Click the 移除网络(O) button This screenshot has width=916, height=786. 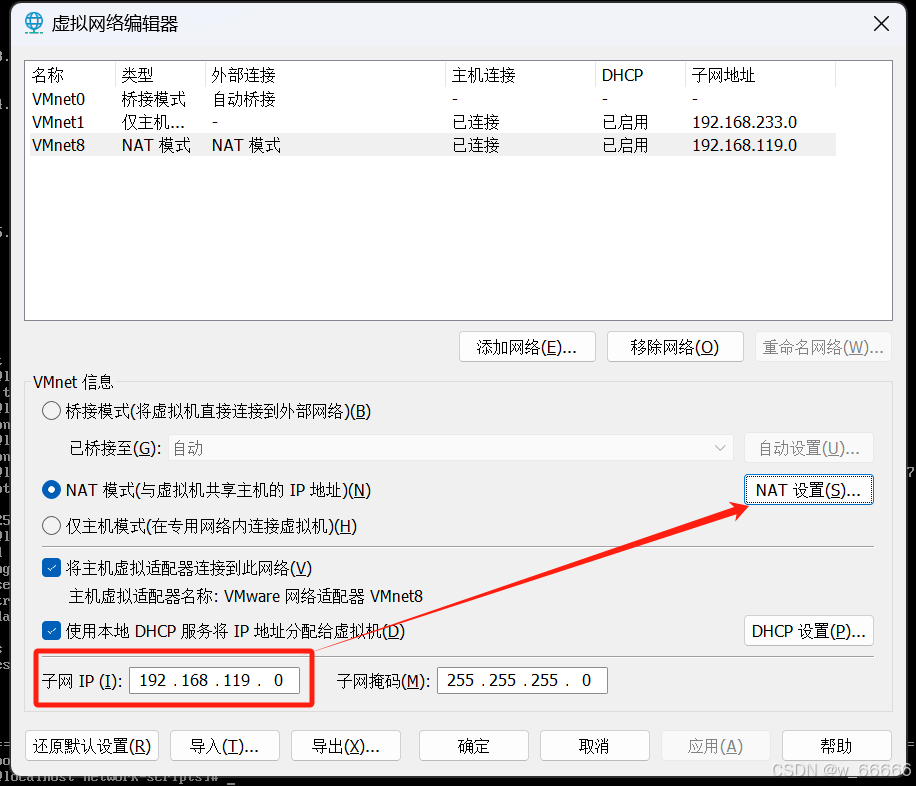[x=675, y=347]
